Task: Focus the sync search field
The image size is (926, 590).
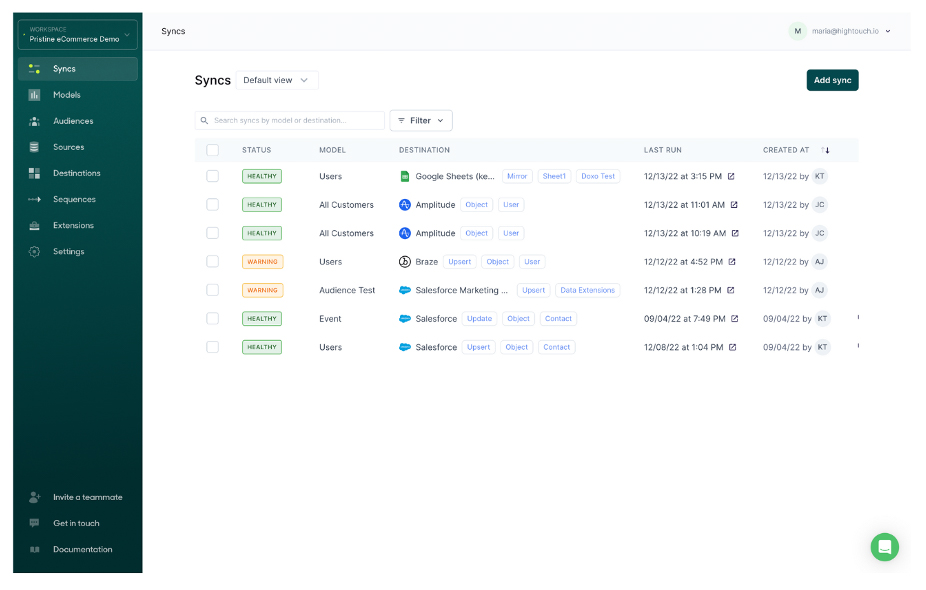Action: [290, 120]
